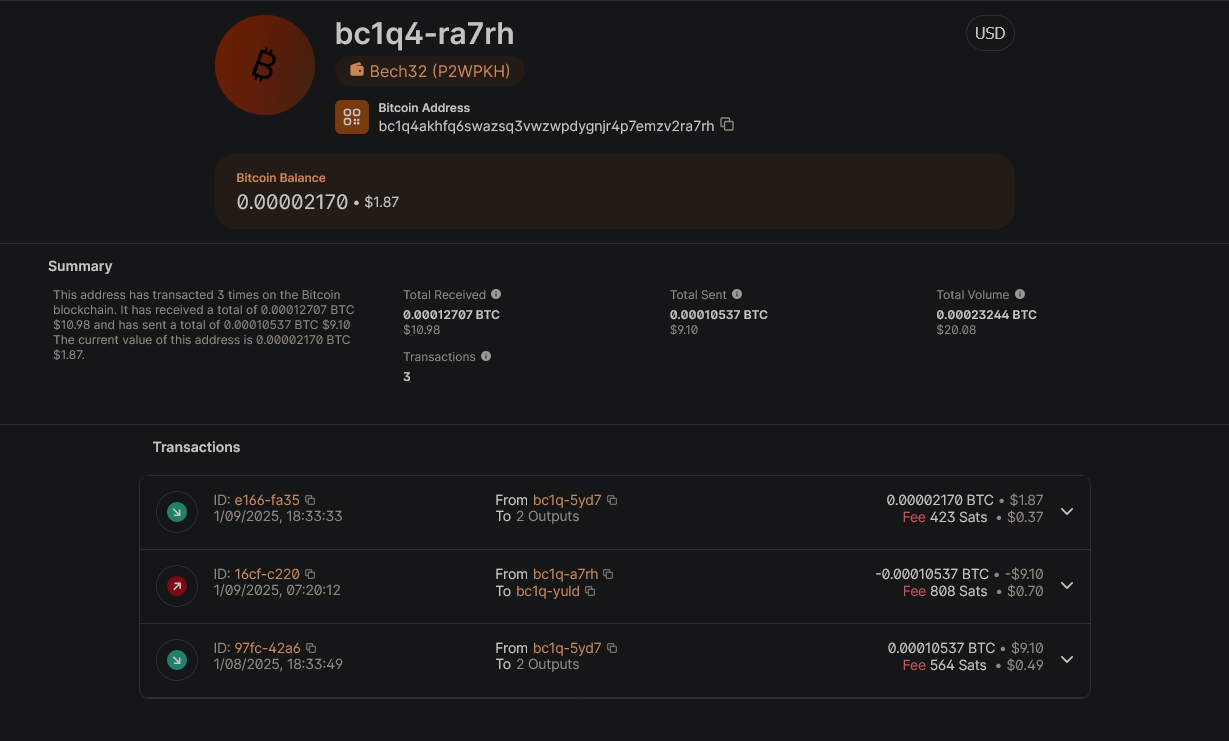This screenshot has height=741, width=1229.
Task: Copy transaction ID e166-fa35
Action: click(x=310, y=500)
